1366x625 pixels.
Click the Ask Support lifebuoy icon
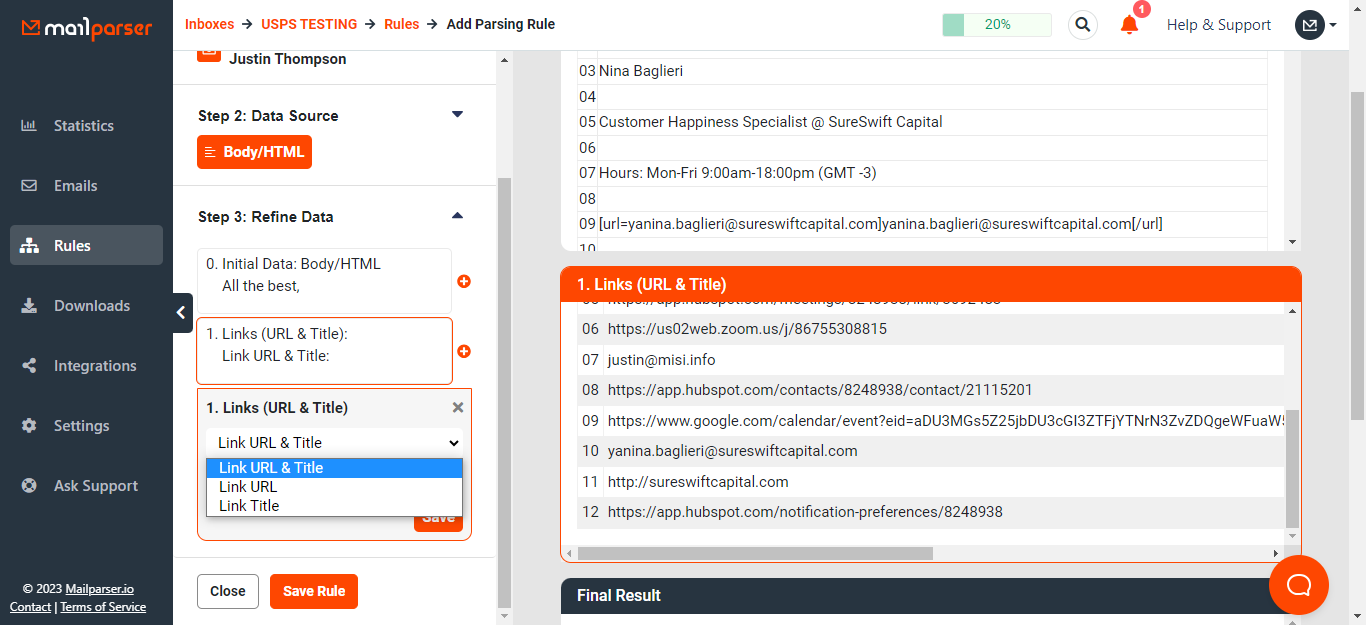click(x=29, y=486)
